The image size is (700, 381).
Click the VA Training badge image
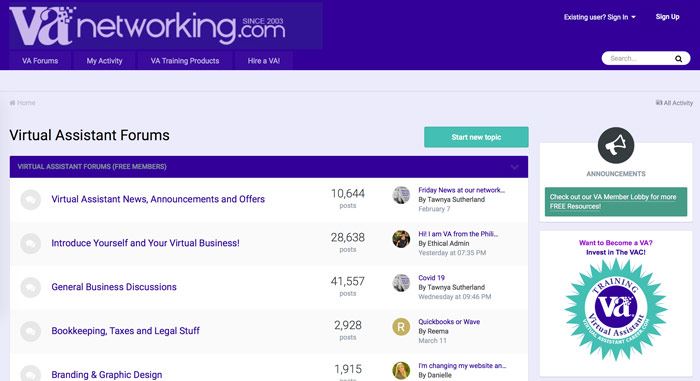(x=616, y=309)
